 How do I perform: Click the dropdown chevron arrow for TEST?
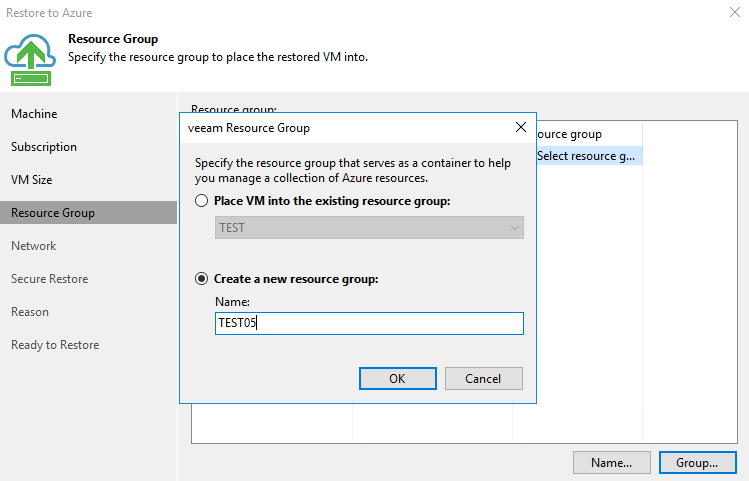514,228
